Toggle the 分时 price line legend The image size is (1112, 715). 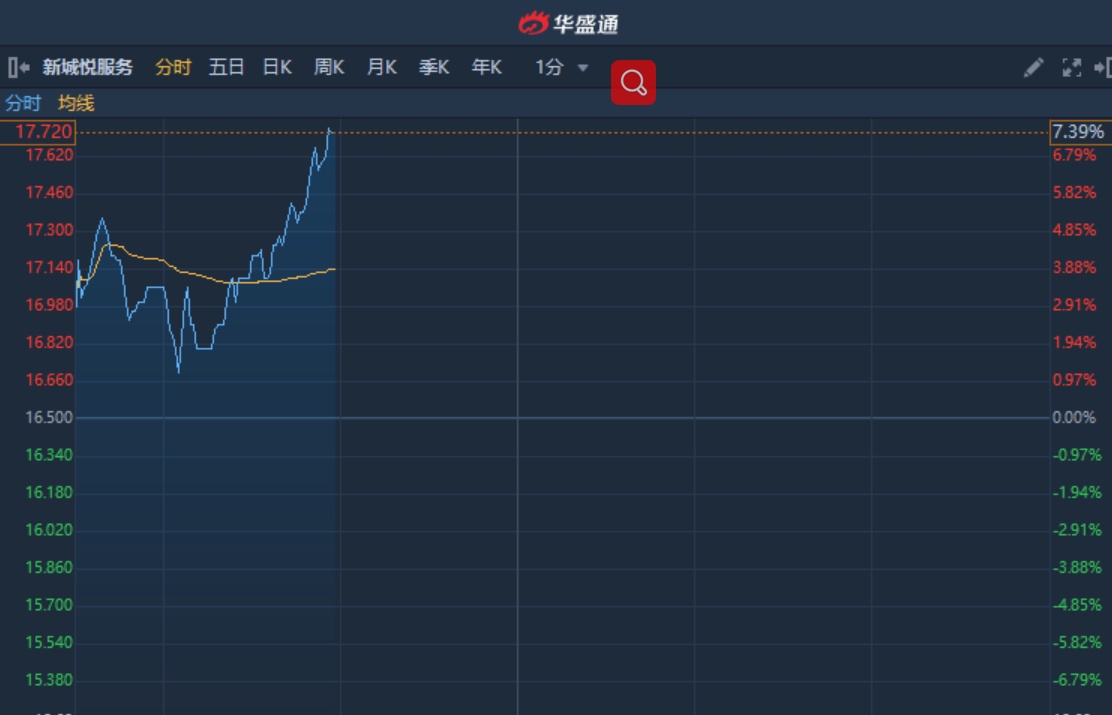click(23, 103)
